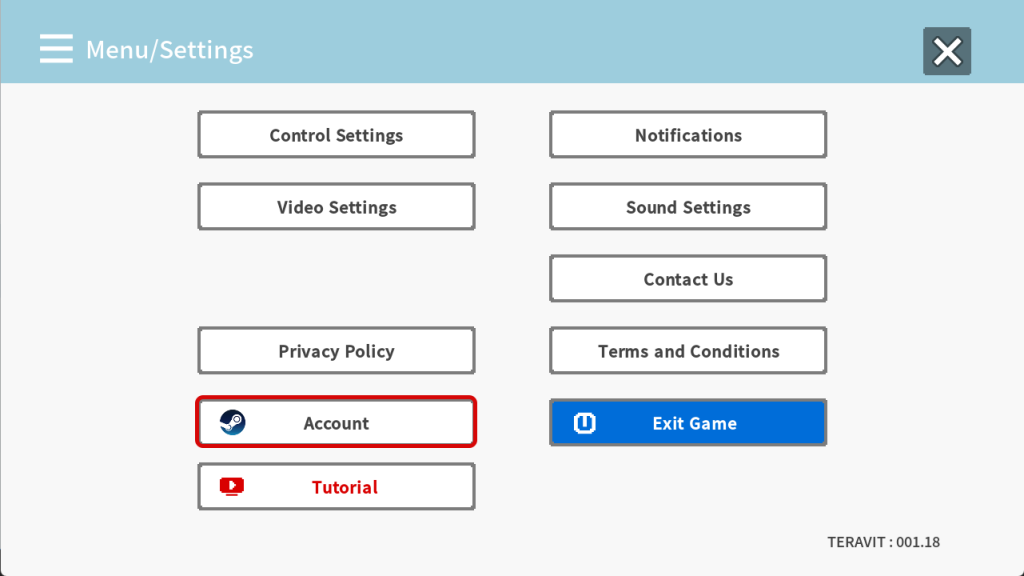This screenshot has height=576, width=1024.
Task: Click the Account label text
Action: pyautogui.click(x=336, y=423)
